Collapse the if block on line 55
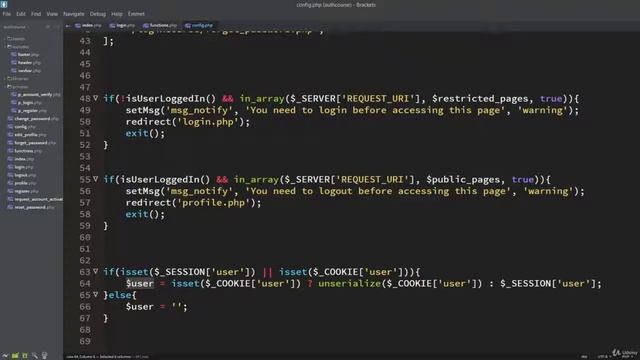This screenshot has height=360, width=640. [96, 179]
